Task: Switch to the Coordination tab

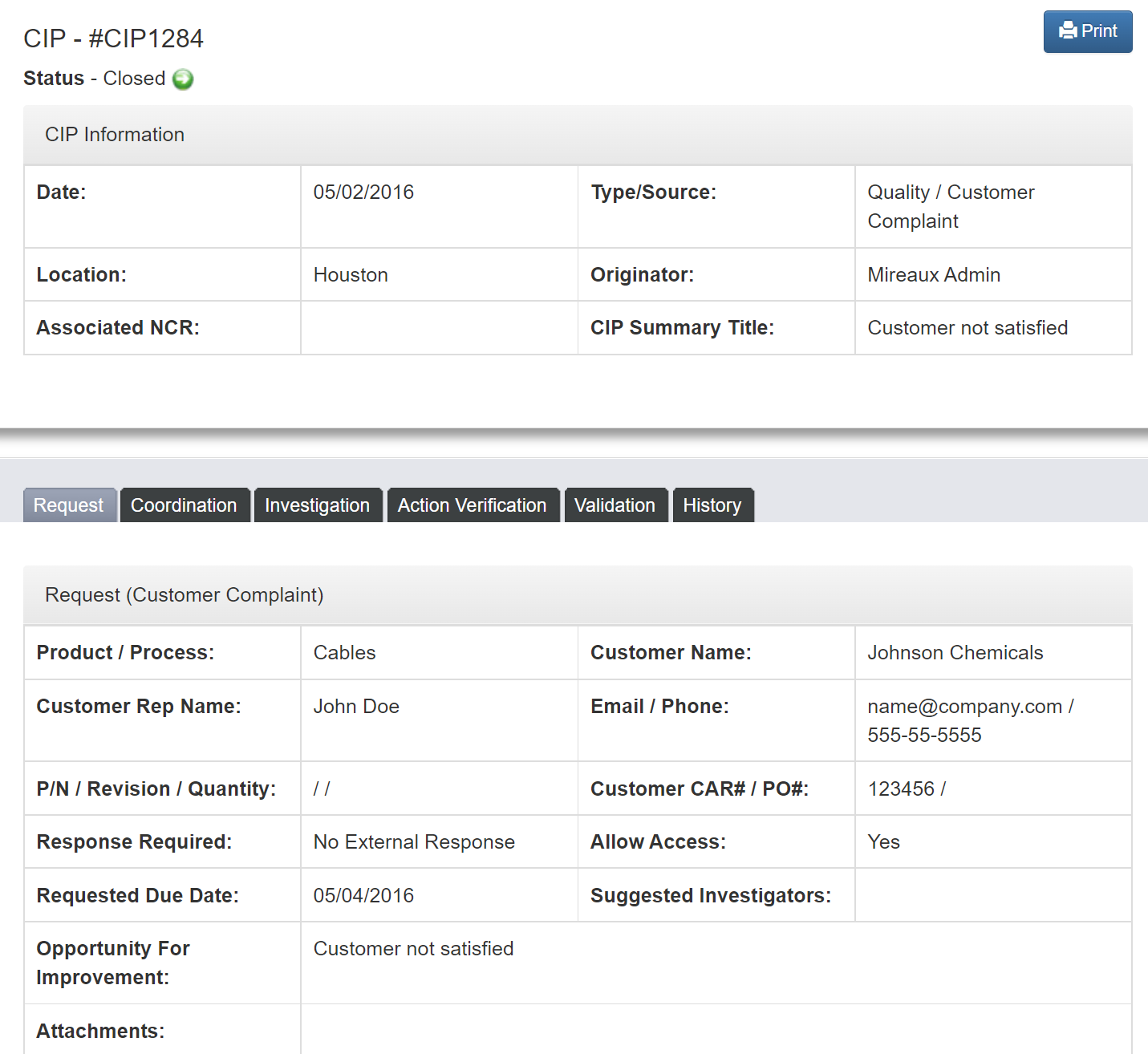Action: pos(184,505)
